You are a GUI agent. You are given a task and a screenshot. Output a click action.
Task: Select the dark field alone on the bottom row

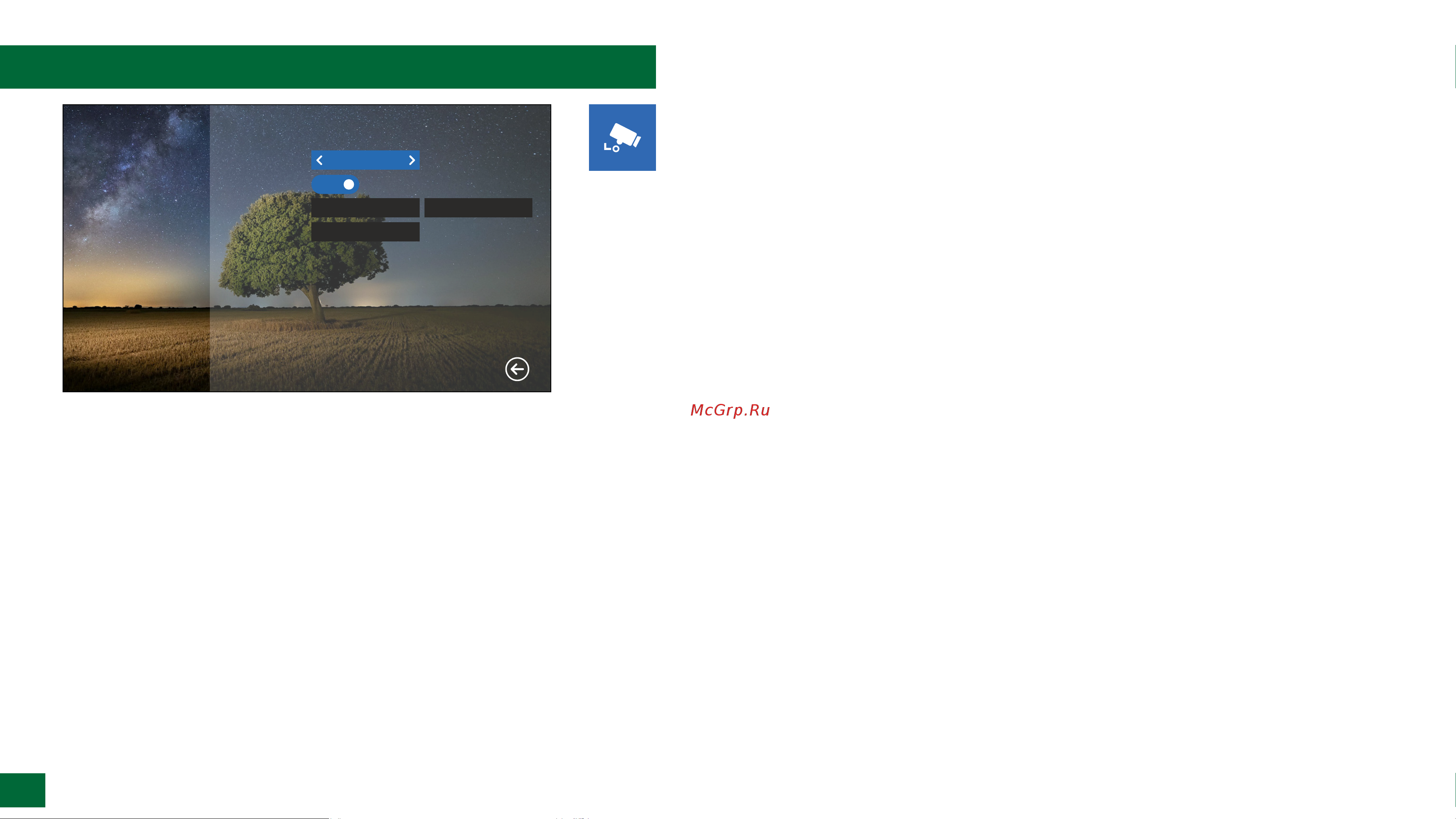366,232
